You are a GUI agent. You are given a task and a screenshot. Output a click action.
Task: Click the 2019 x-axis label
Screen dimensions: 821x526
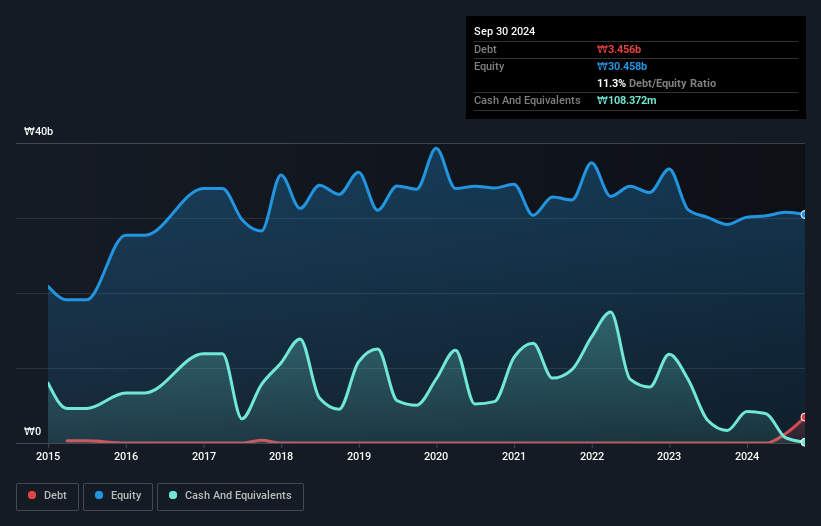(359, 456)
